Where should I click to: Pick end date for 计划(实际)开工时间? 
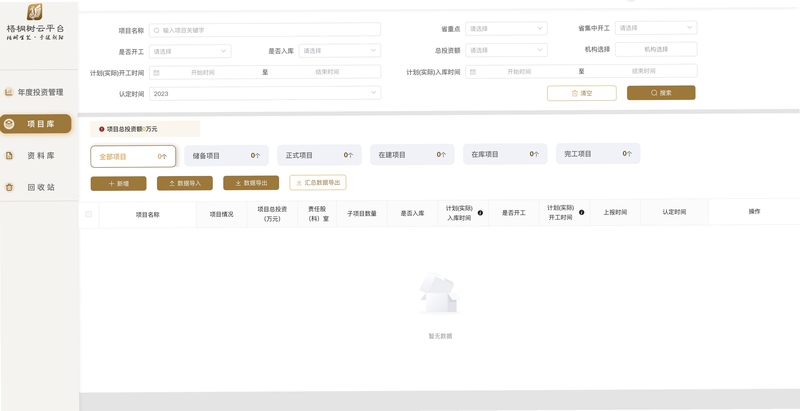(x=327, y=72)
